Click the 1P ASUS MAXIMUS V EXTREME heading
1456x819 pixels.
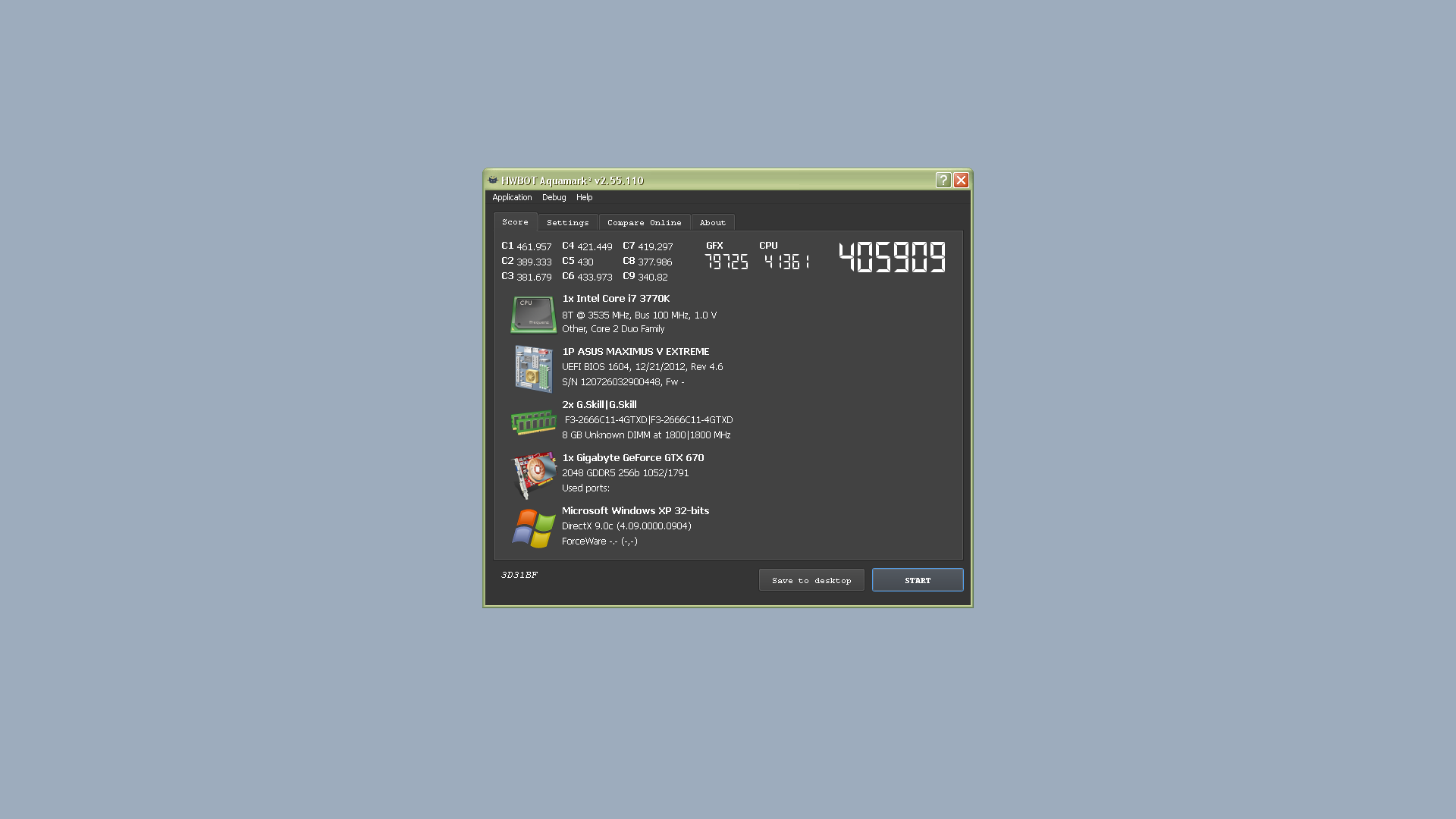tap(635, 352)
